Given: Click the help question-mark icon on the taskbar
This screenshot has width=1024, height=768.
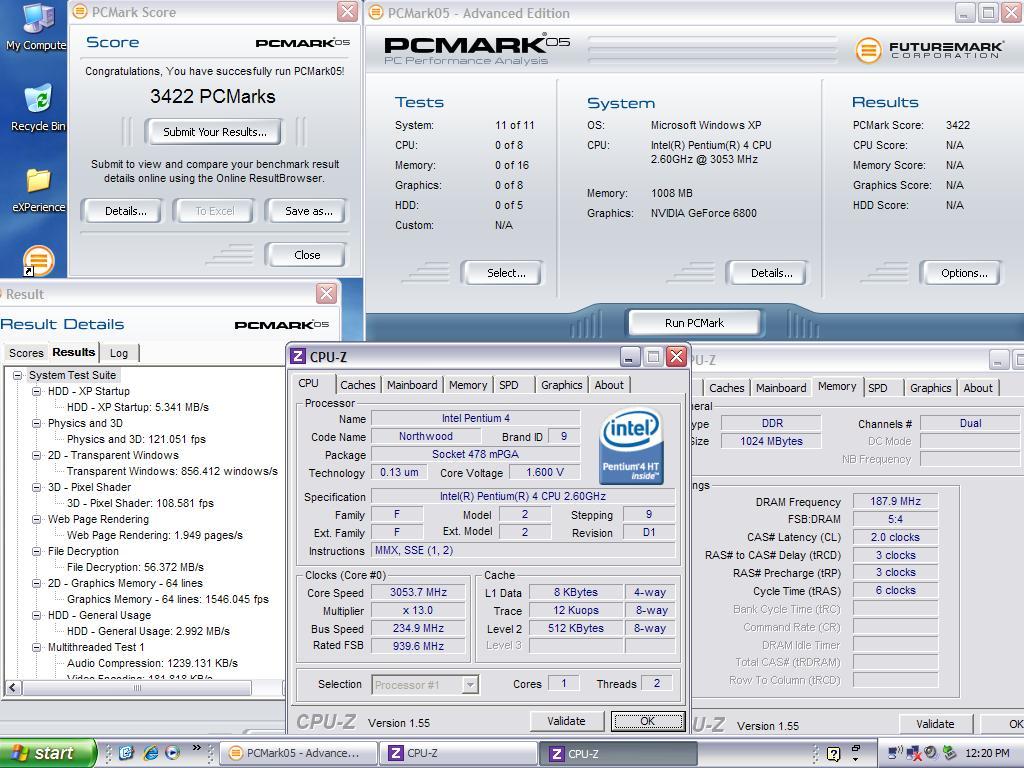Looking at the screenshot, I should (833, 754).
